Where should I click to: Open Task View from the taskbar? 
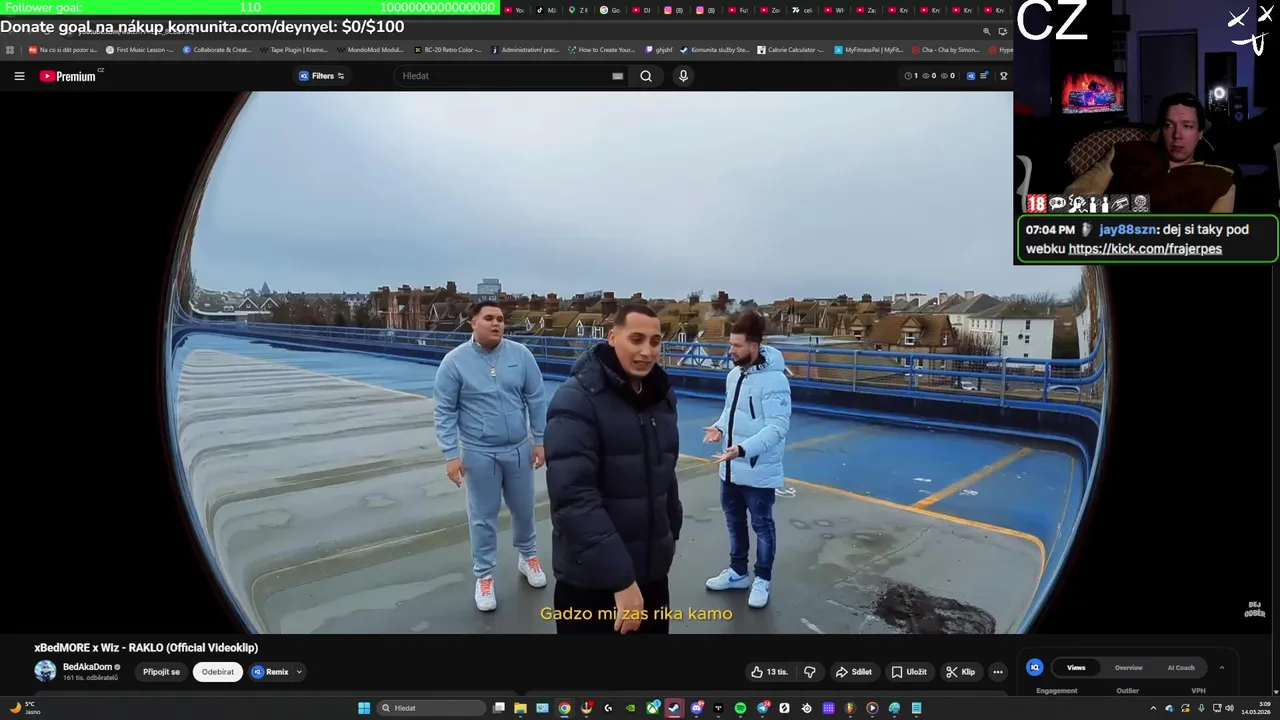click(x=499, y=708)
